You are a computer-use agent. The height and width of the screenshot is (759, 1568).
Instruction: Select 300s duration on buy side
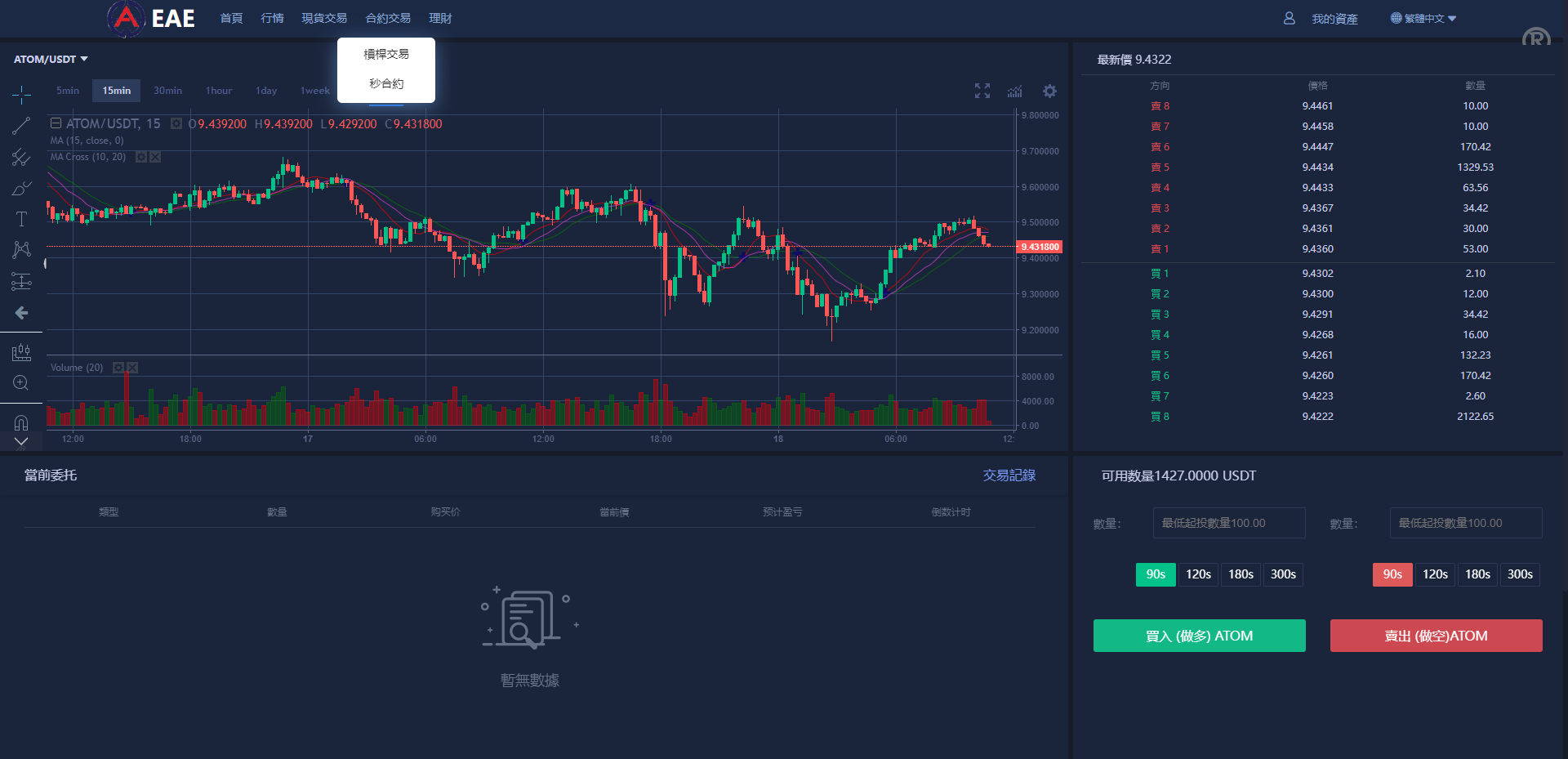(x=1283, y=574)
